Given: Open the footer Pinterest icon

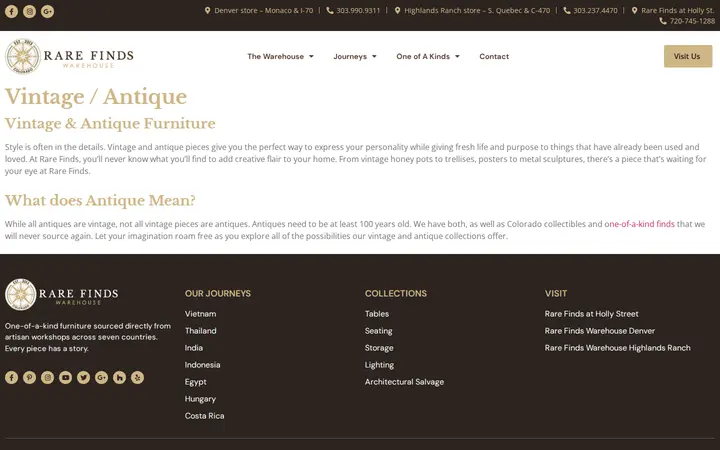Looking at the screenshot, I should (x=29, y=377).
